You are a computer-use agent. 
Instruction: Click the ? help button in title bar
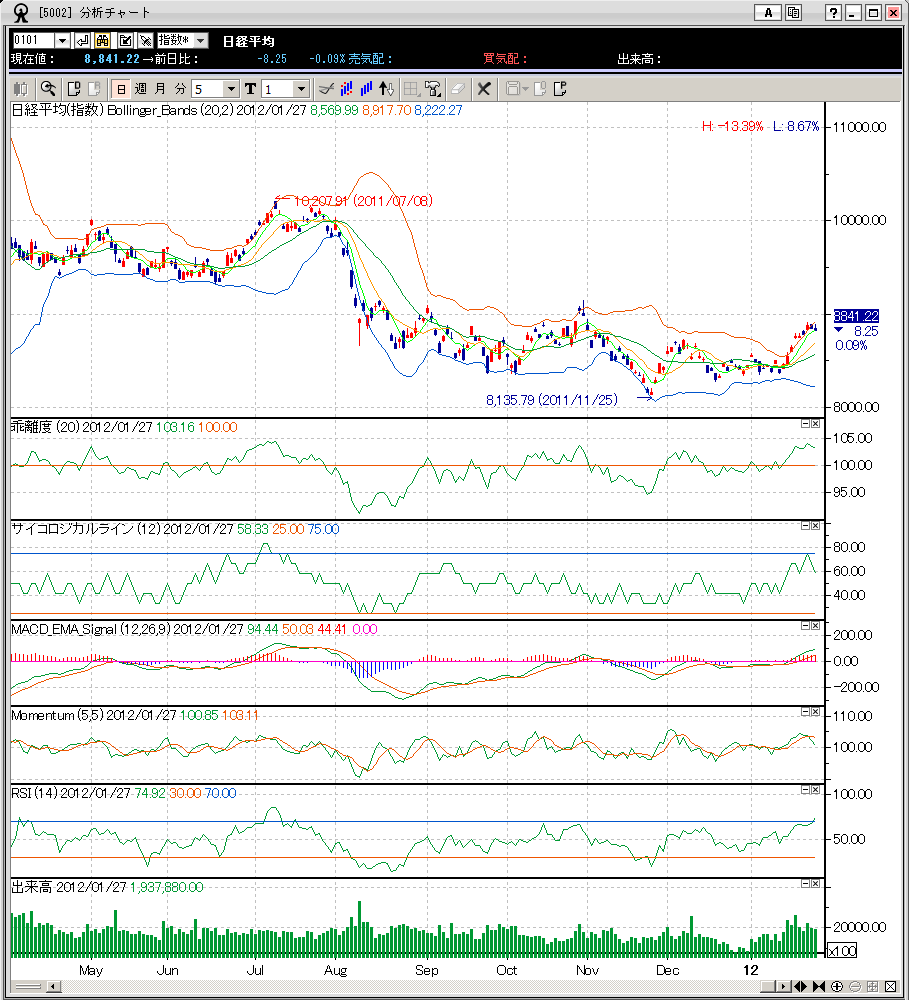[x=833, y=13]
